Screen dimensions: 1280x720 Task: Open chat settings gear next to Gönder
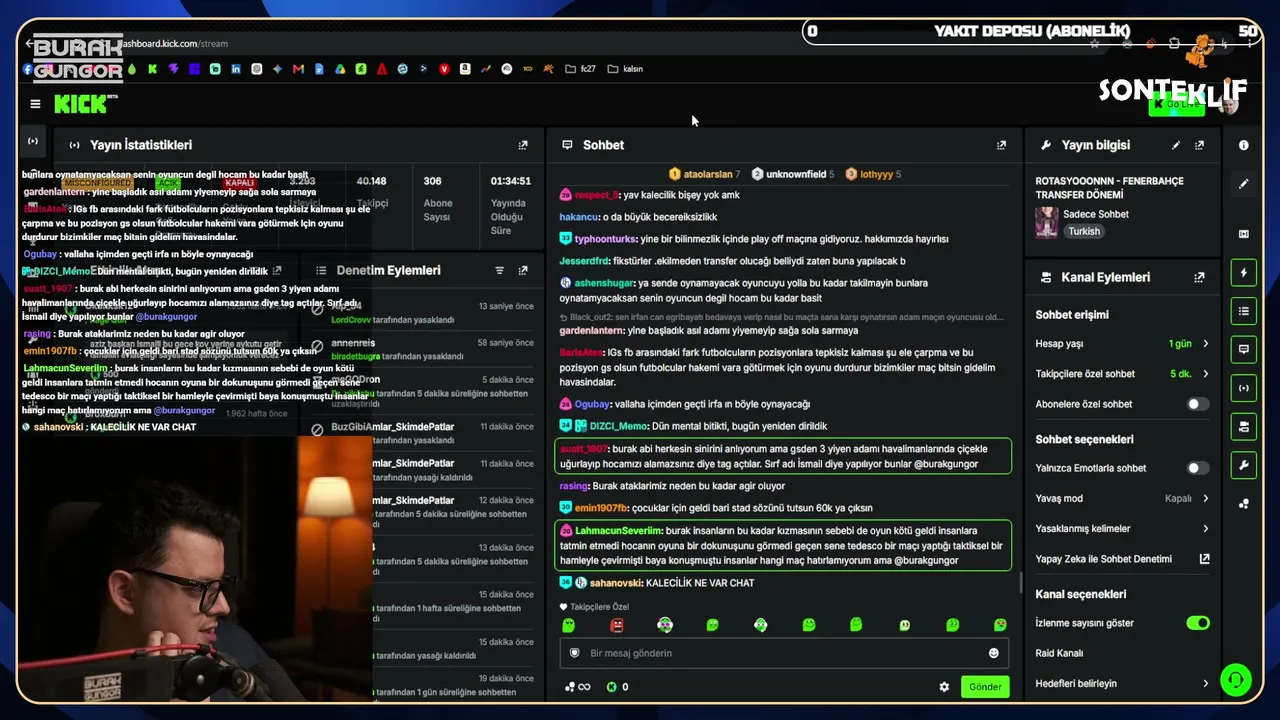coord(944,687)
